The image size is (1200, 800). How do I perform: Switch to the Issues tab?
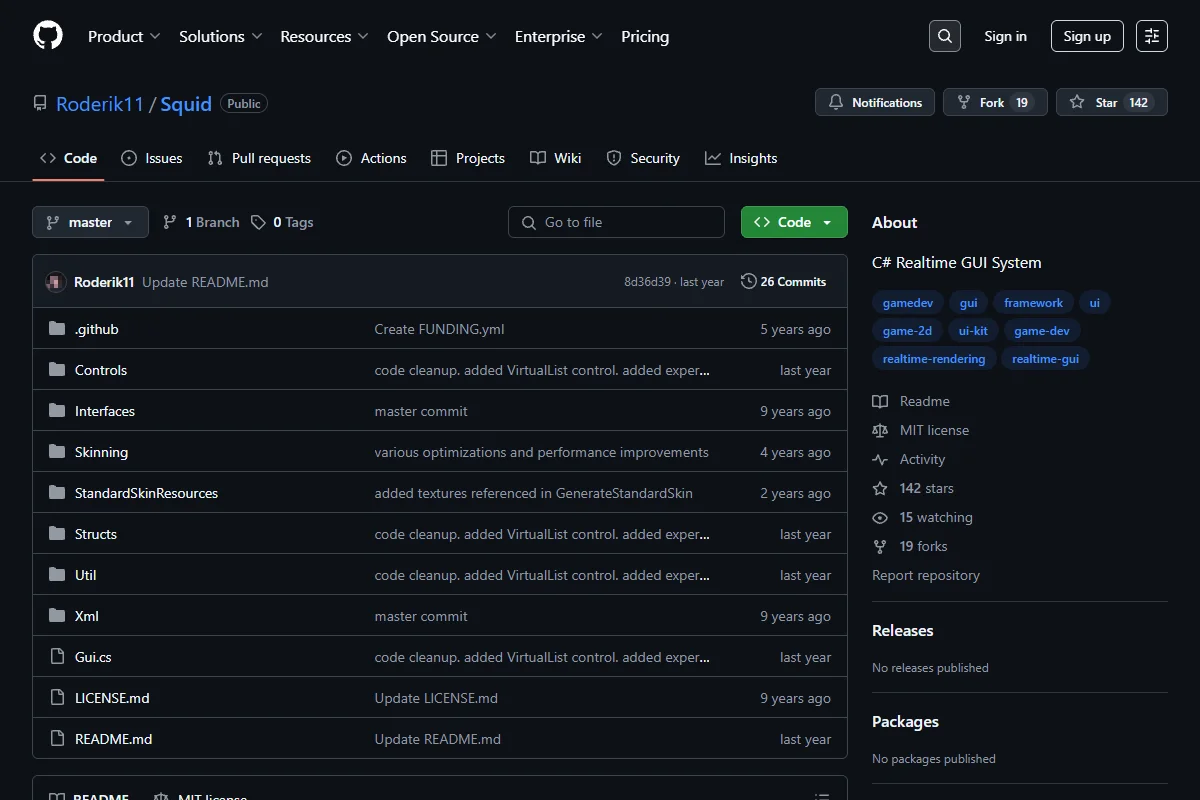pos(152,158)
